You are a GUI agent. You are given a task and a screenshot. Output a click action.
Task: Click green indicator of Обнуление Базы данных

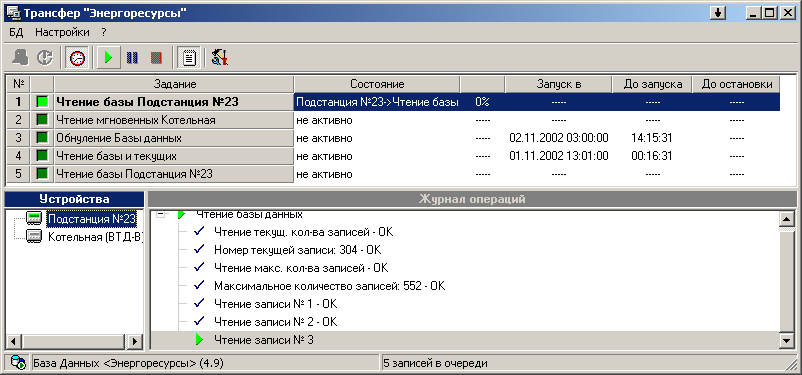point(42,138)
